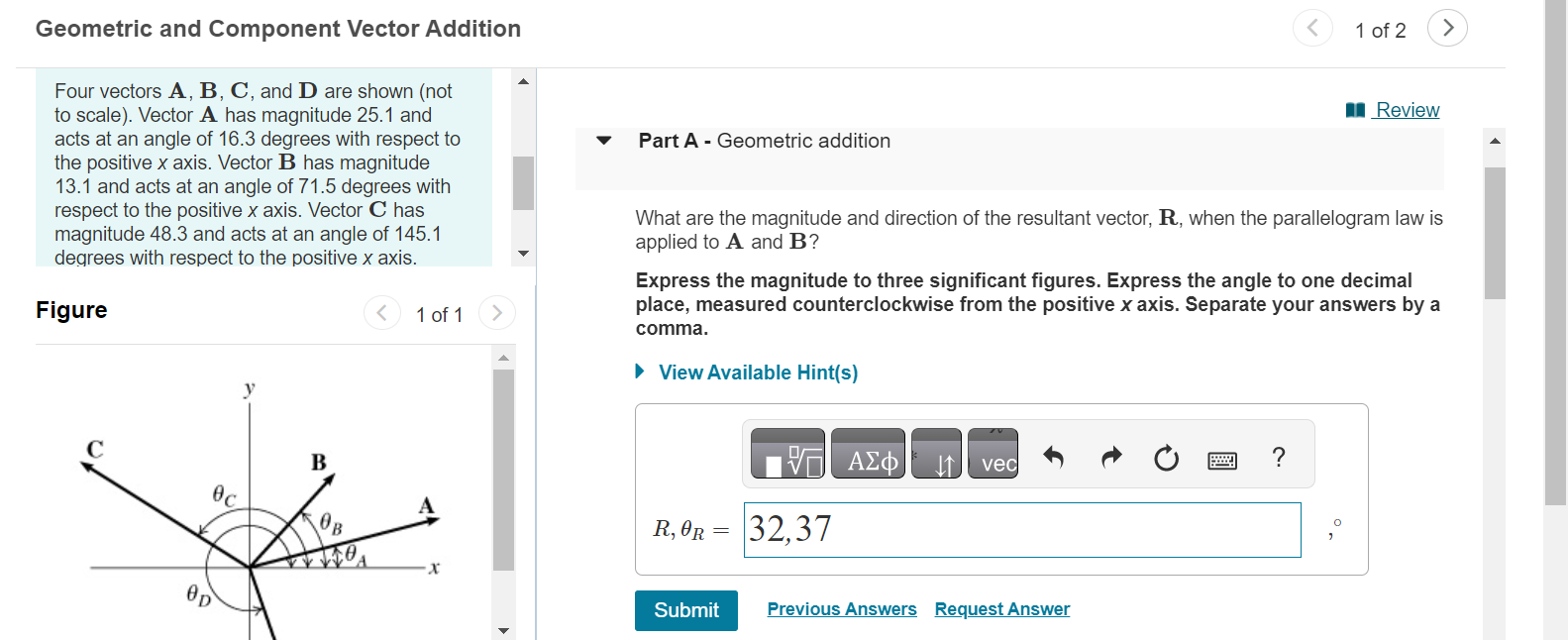Navigate to item 2 of 2

(x=1447, y=28)
